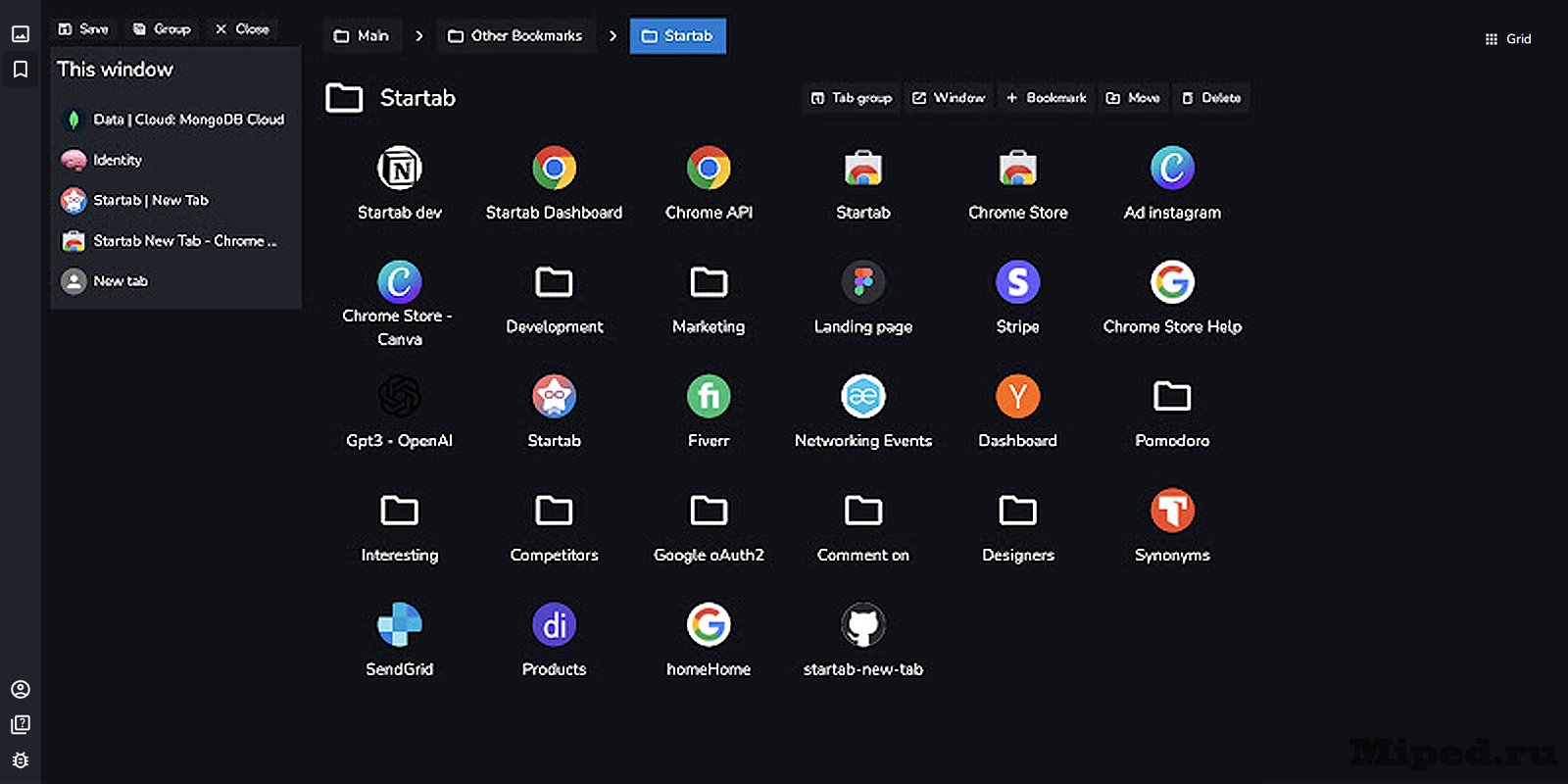Screen dimensions: 1568x784
Task: Open the homeHome Google bookmark
Action: [709, 641]
